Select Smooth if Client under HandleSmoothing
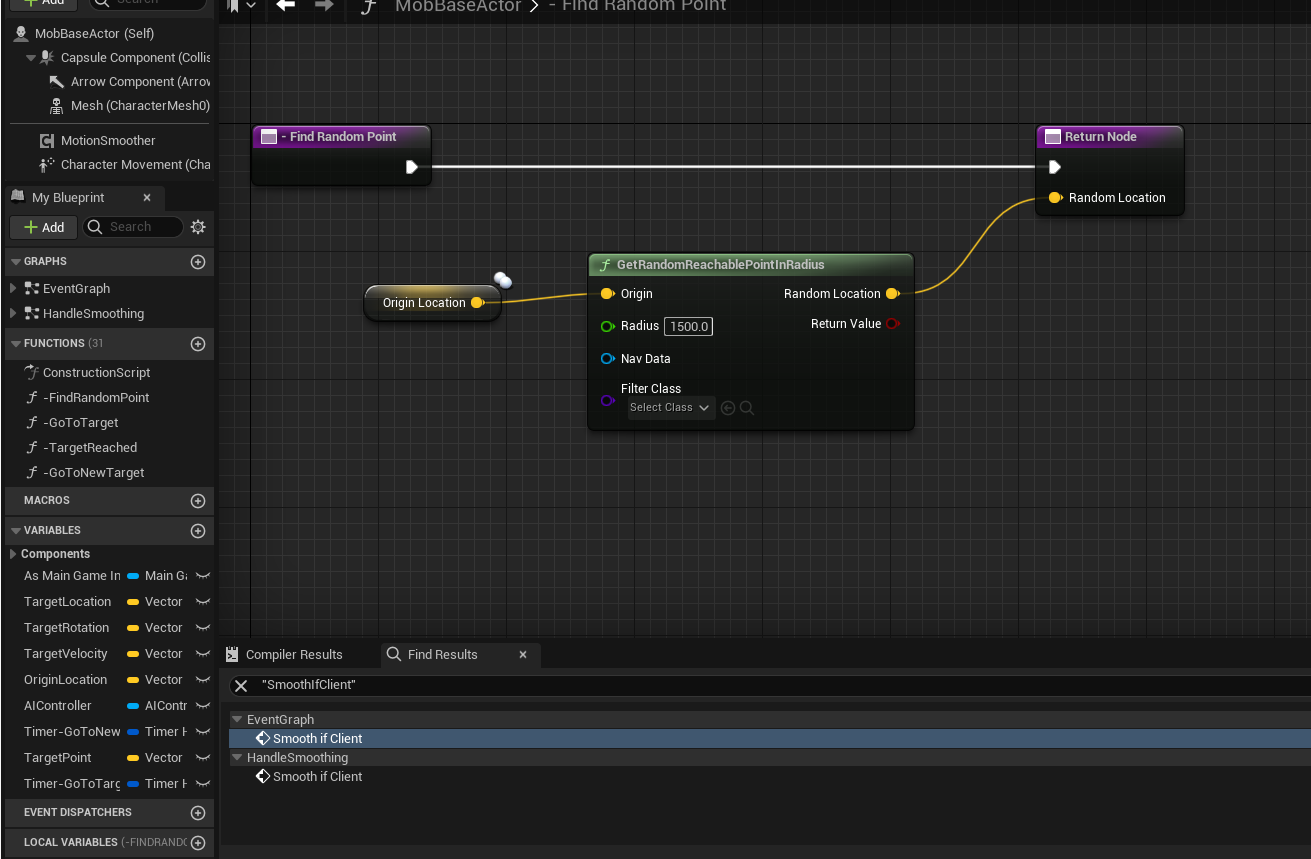This screenshot has height=859, width=1311. click(318, 776)
